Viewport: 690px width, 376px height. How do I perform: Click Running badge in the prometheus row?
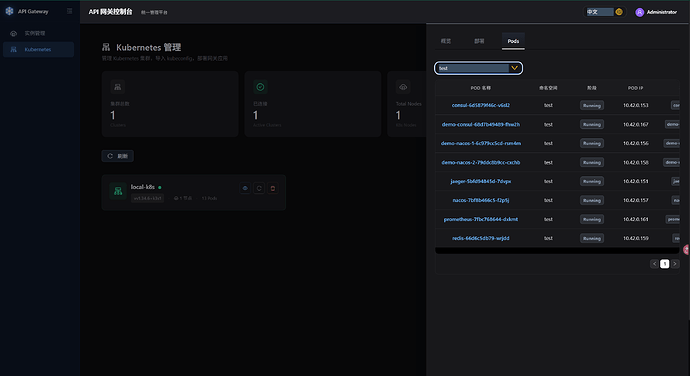point(591,219)
